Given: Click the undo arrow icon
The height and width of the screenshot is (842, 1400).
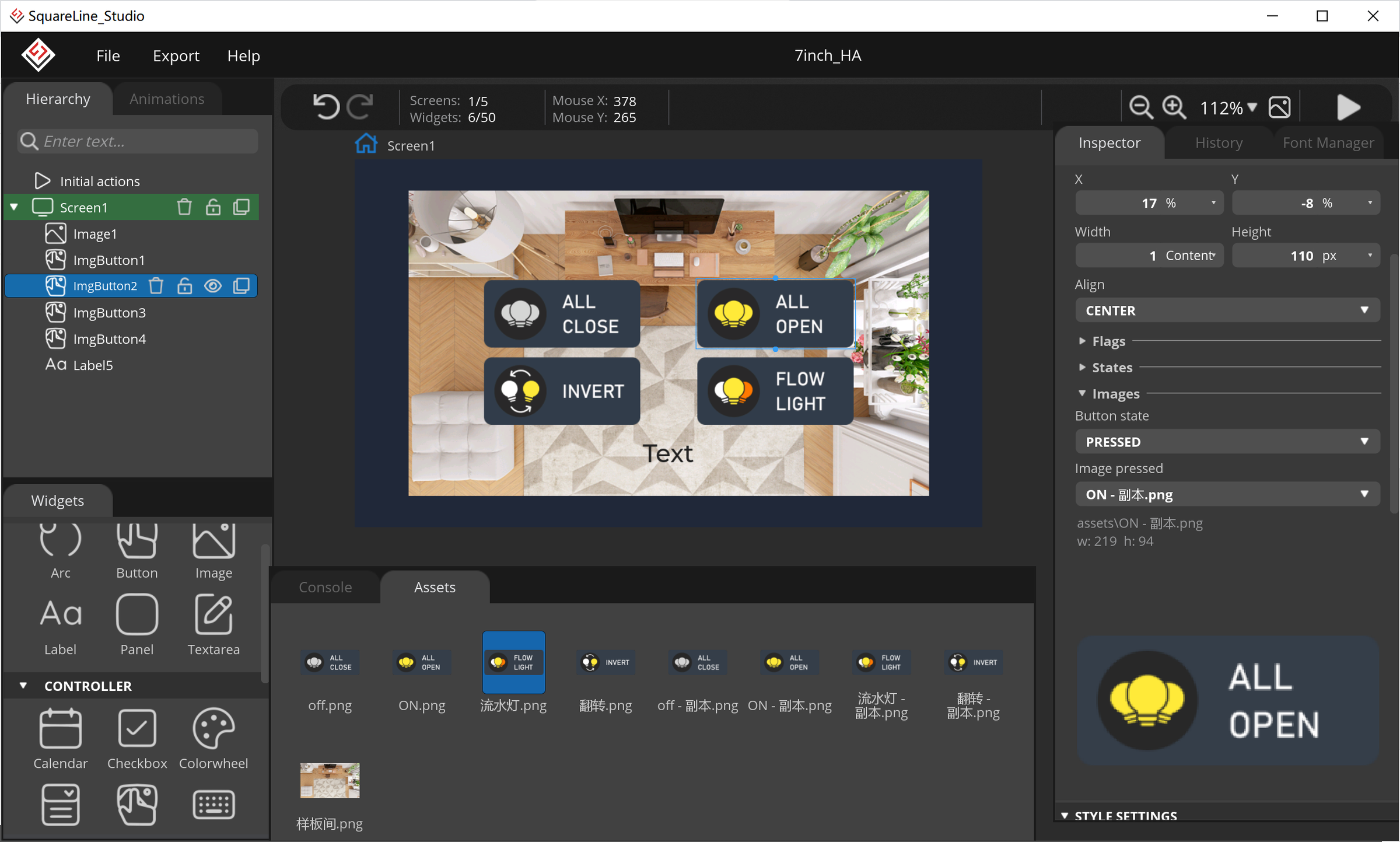Looking at the screenshot, I should pos(325,107).
